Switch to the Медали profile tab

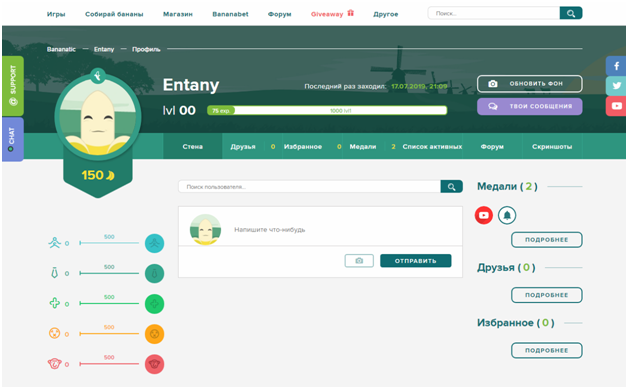tap(363, 147)
